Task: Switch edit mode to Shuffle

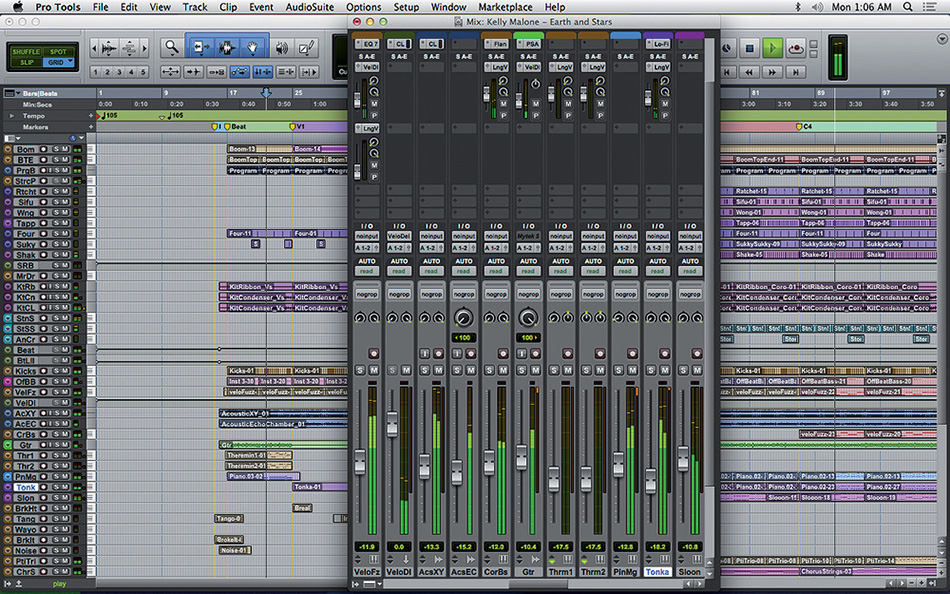Action: (25, 51)
